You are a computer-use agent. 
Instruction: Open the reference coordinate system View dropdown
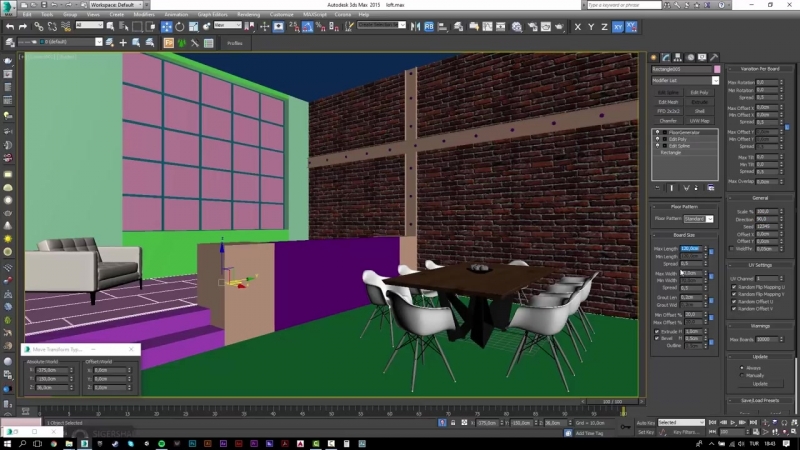coord(228,25)
